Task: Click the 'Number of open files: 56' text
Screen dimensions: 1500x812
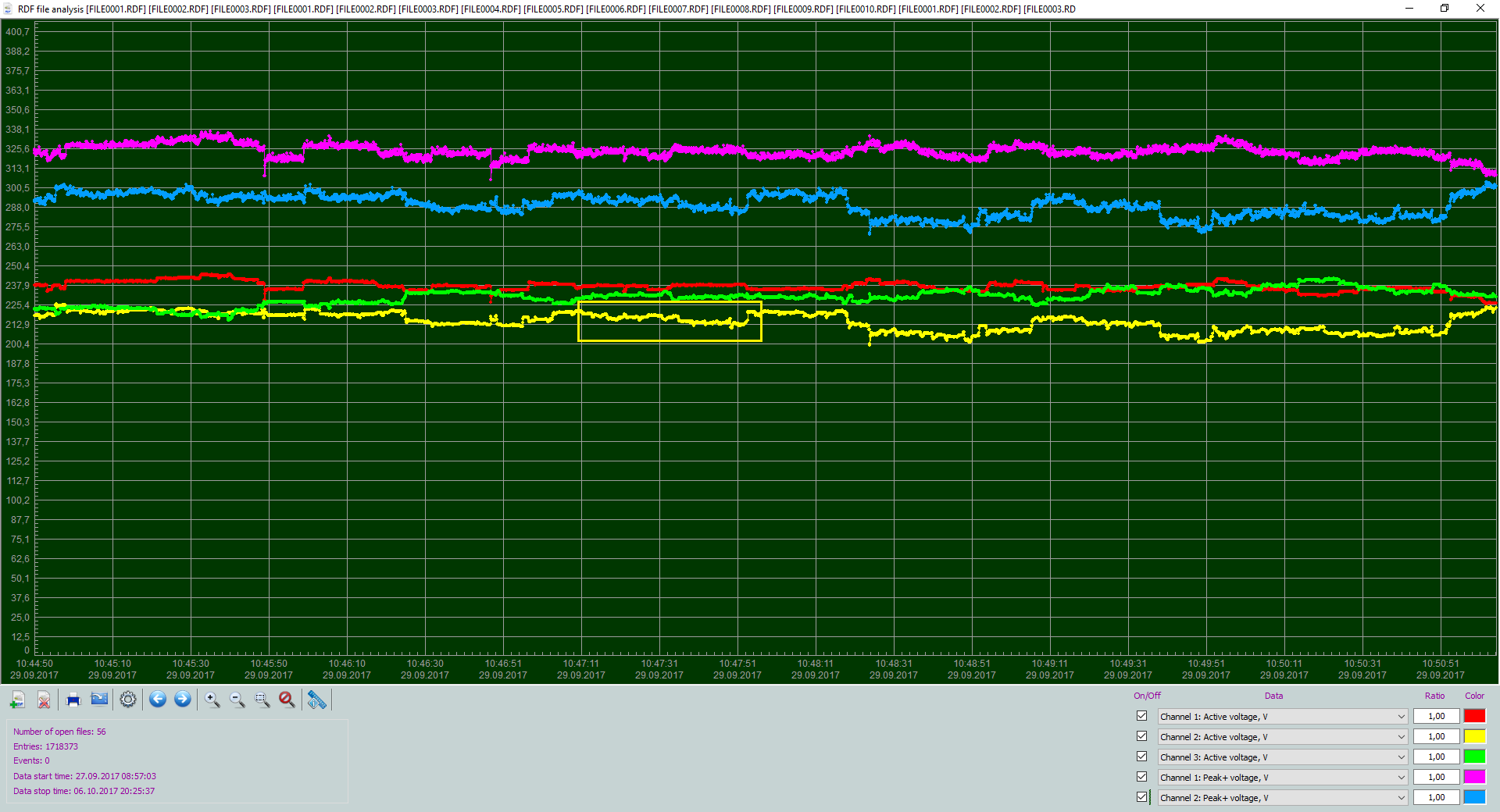Action: (59, 732)
